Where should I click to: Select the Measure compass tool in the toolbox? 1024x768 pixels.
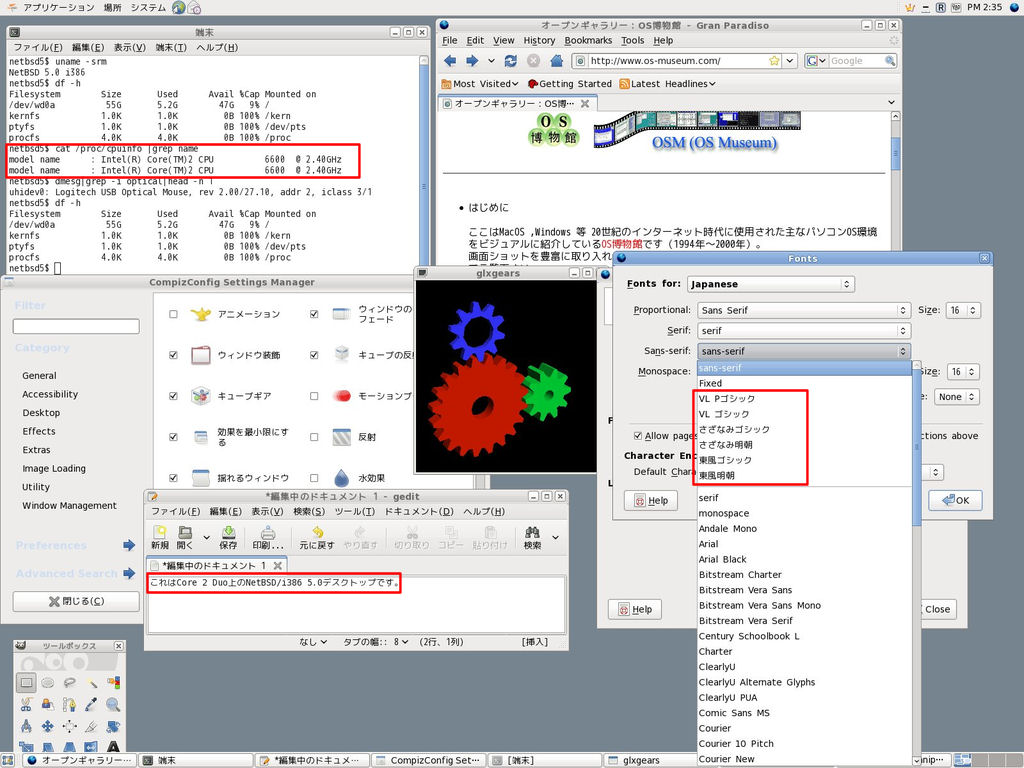tap(26, 726)
